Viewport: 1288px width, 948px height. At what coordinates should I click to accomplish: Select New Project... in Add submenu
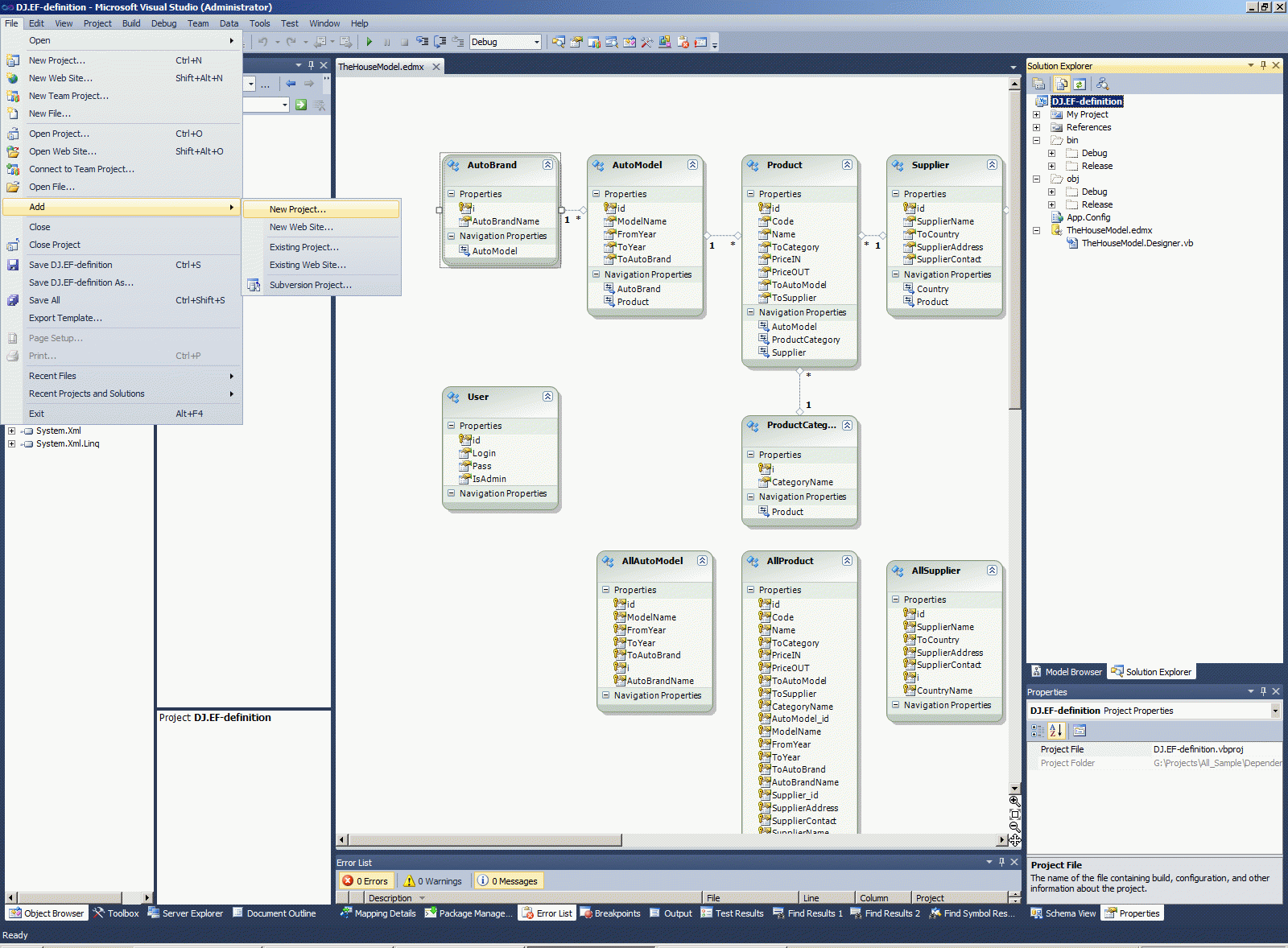pos(321,209)
